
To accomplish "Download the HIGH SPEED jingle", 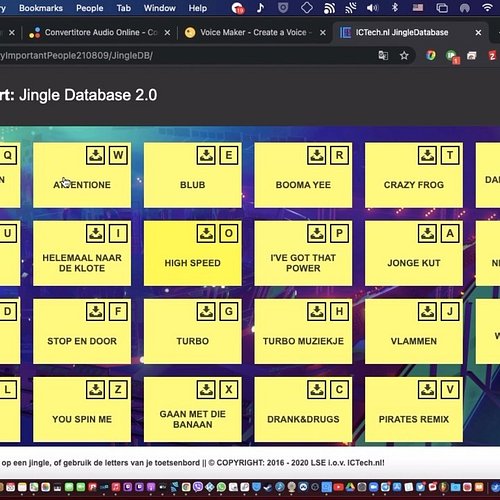I will coord(206,233).
